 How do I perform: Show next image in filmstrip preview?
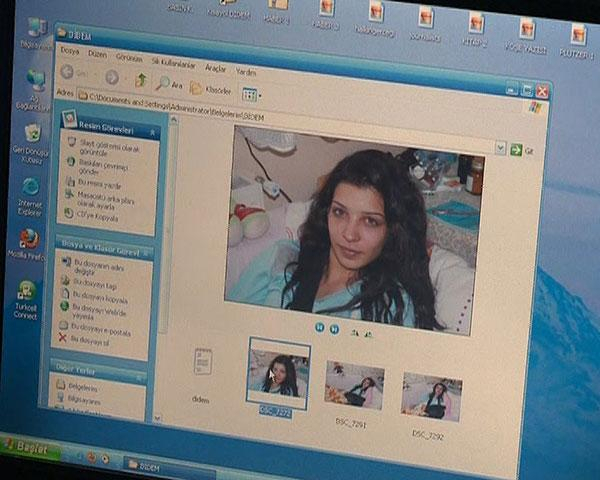tap(334, 328)
